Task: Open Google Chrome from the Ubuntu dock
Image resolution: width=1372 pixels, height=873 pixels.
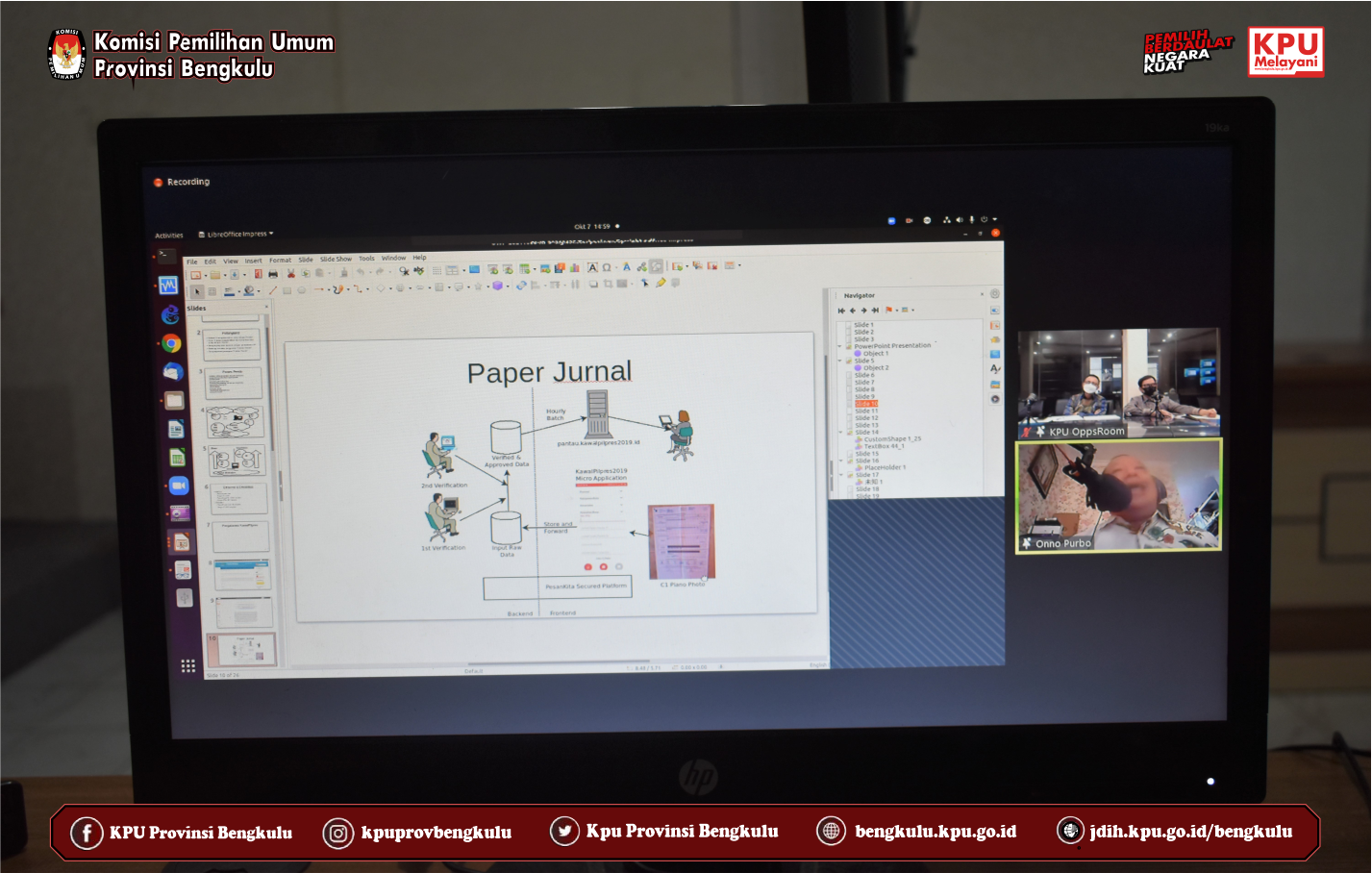Action: tap(171, 343)
